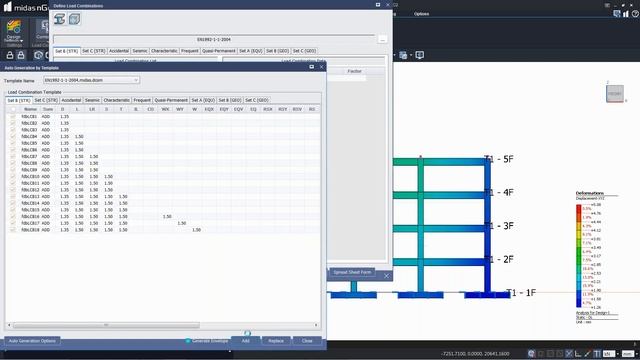Open Characteristic tab in Auto Generation dialog
This screenshot has width=640, height=360.
[x=116, y=100]
